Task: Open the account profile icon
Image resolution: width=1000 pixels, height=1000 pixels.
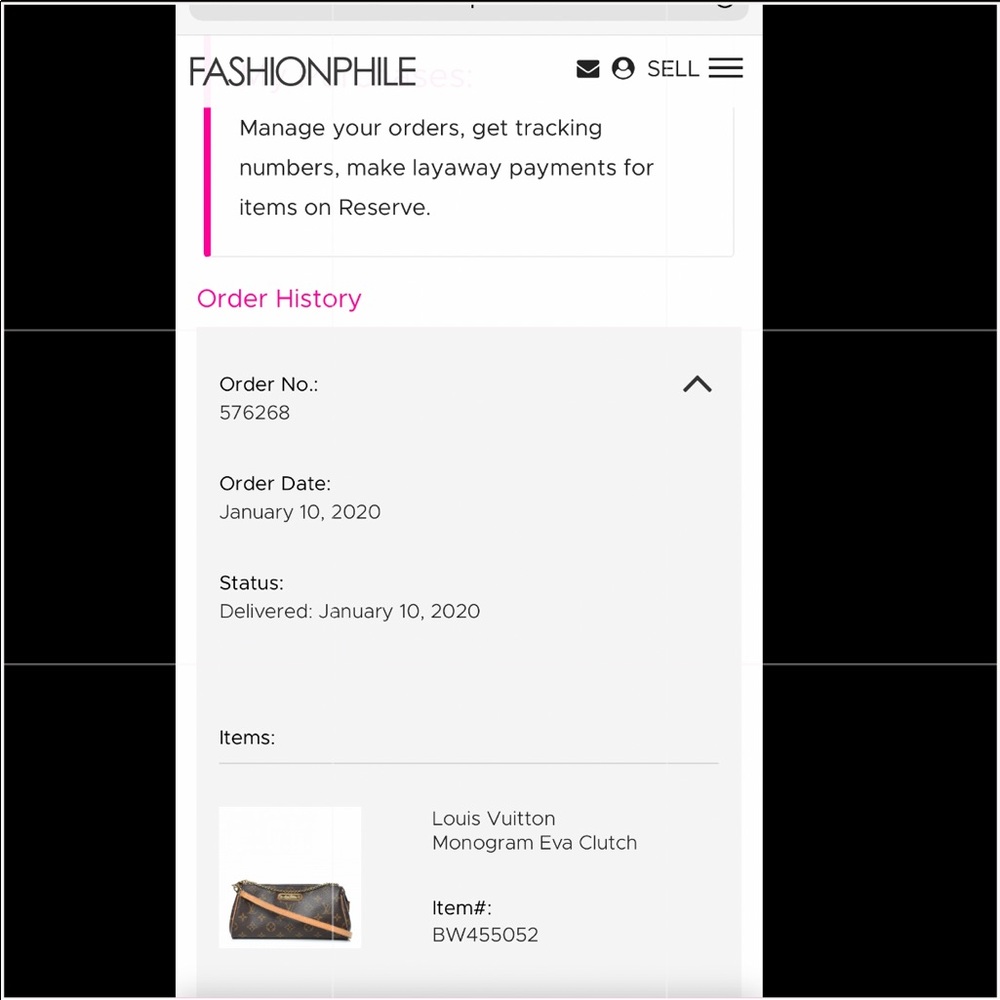Action: 623,68
